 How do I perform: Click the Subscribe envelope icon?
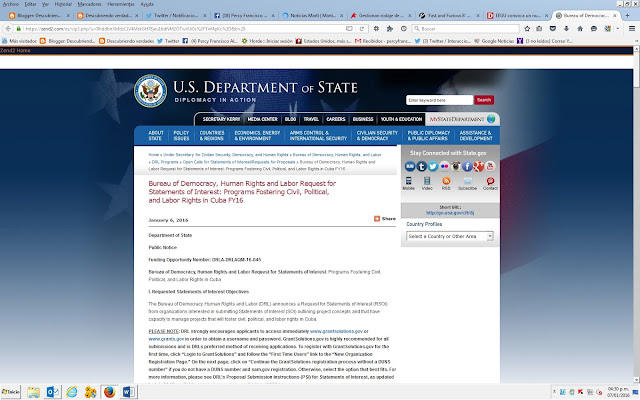(x=468, y=181)
